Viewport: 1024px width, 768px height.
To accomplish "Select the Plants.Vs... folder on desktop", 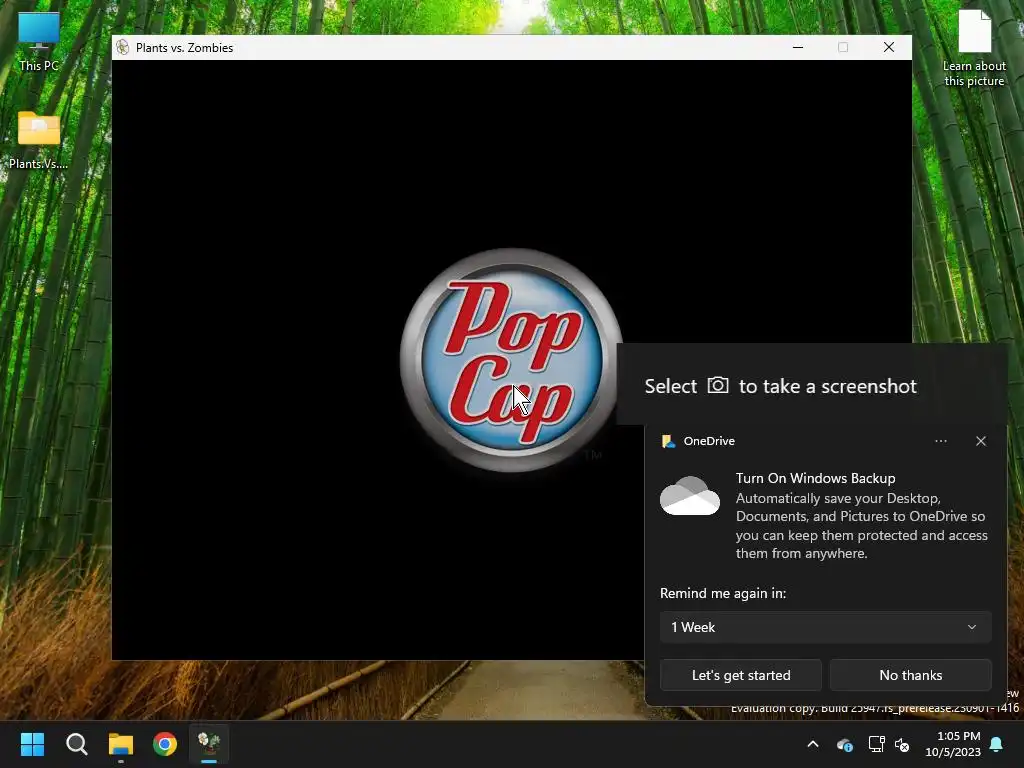I will (x=39, y=140).
